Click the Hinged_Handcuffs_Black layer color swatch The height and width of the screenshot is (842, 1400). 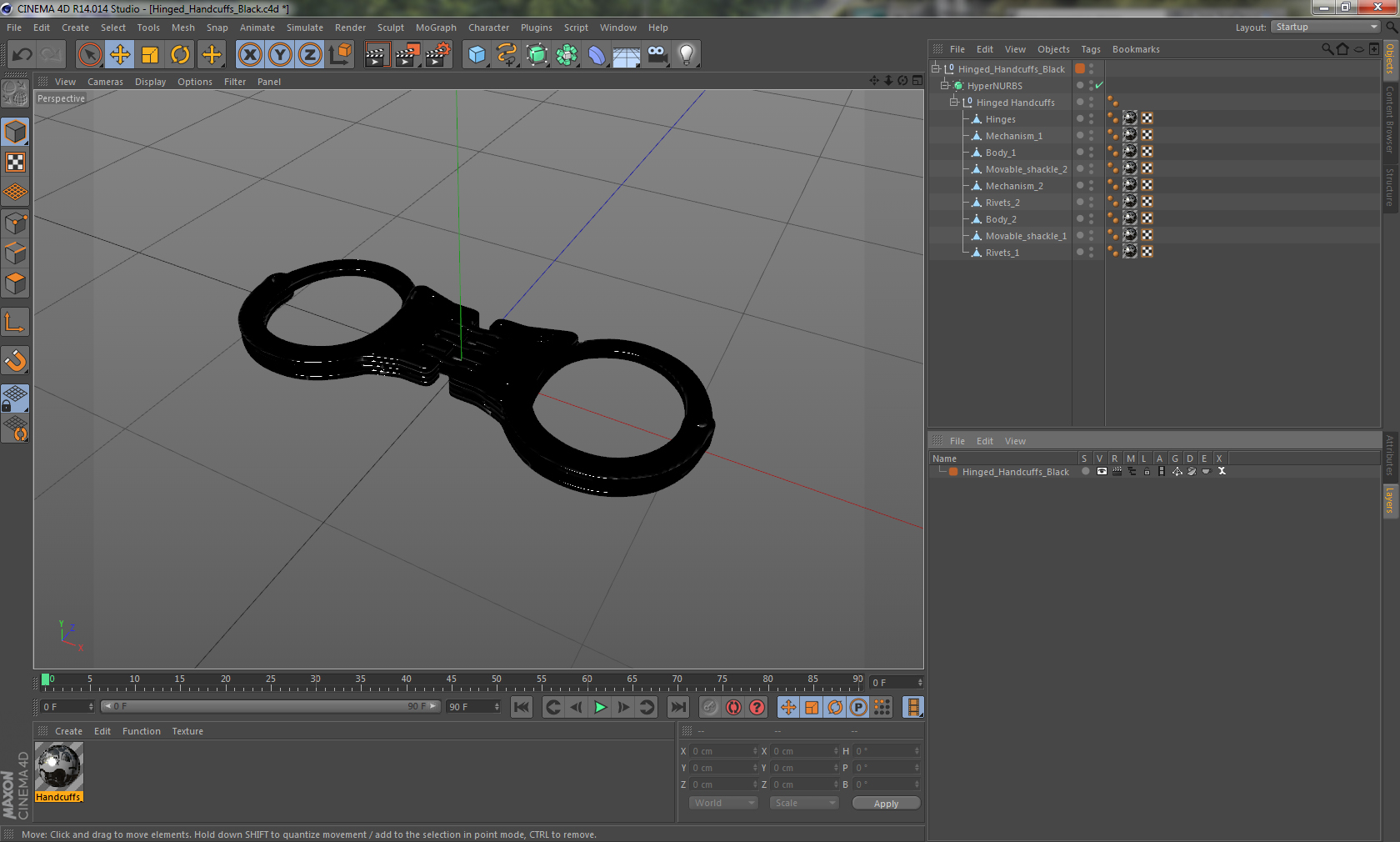[x=953, y=472]
